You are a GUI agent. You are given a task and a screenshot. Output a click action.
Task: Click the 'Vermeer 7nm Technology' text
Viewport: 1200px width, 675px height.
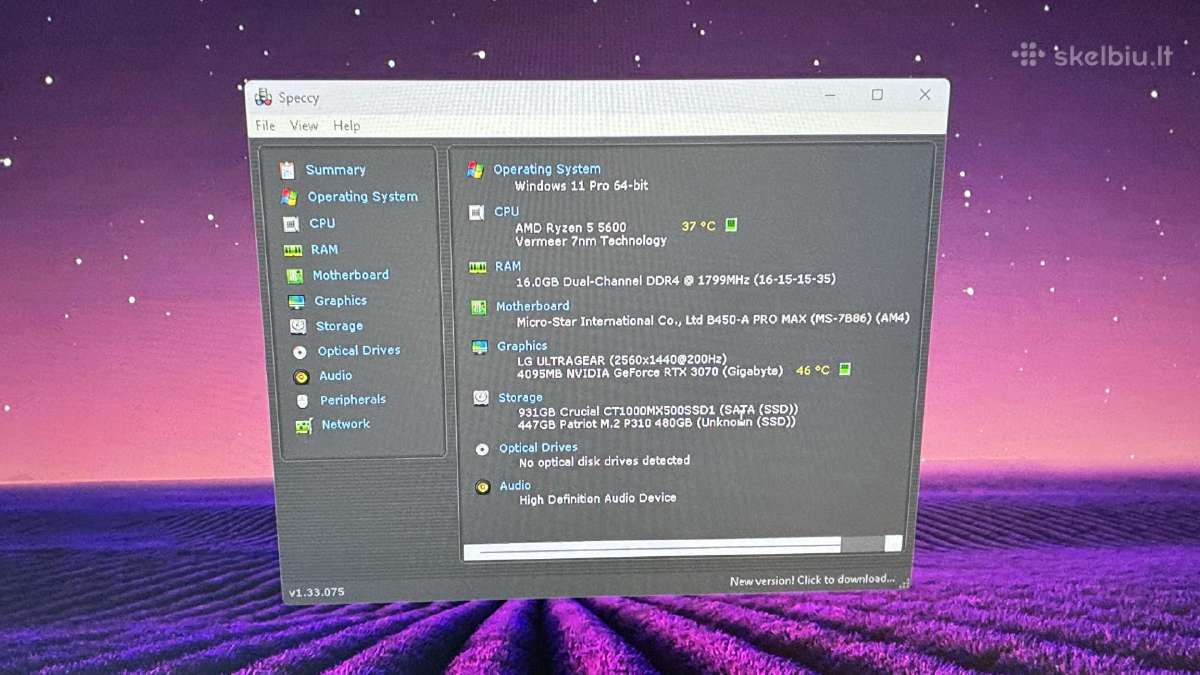tap(591, 241)
